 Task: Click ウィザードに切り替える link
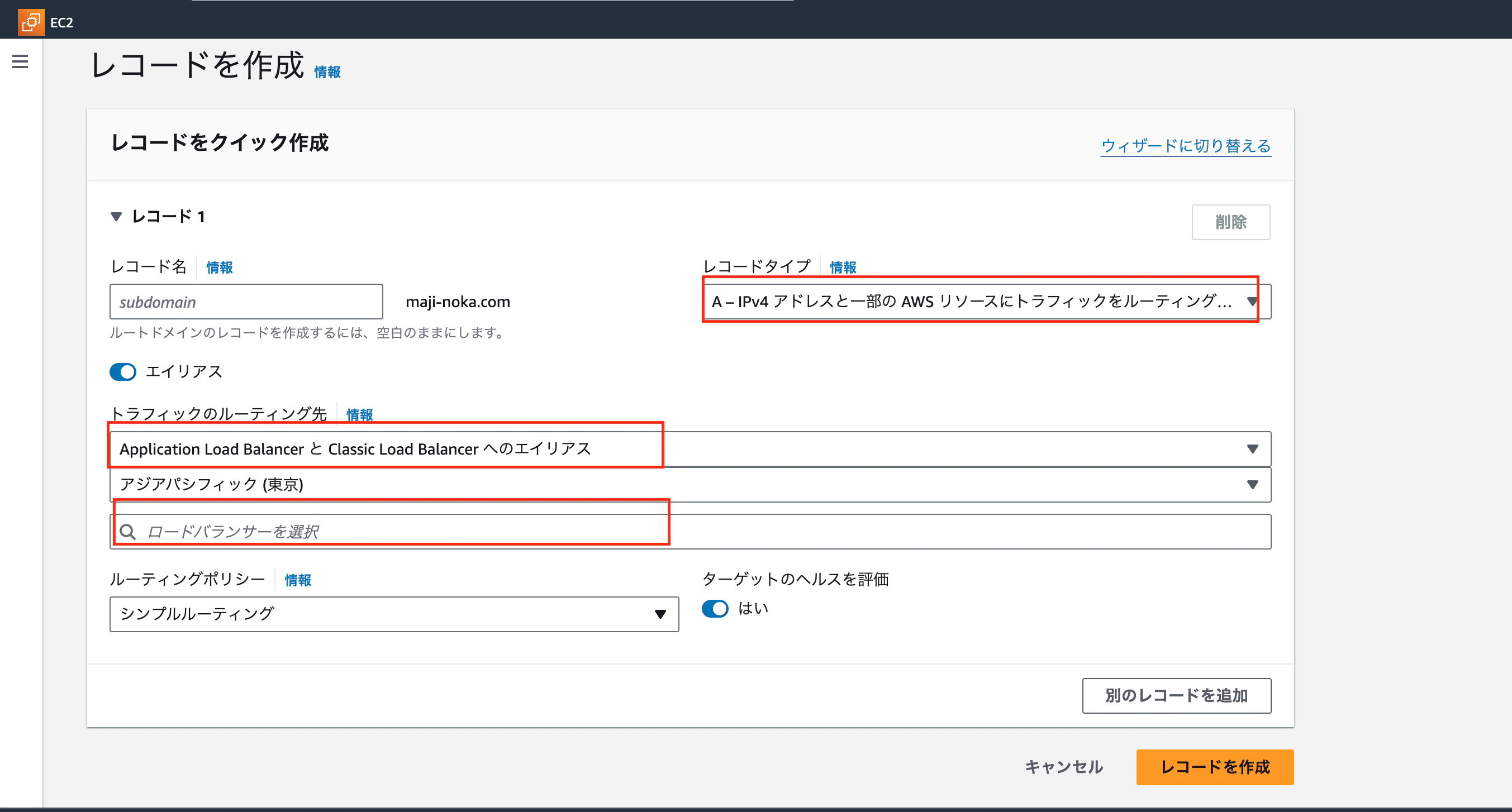point(1186,146)
